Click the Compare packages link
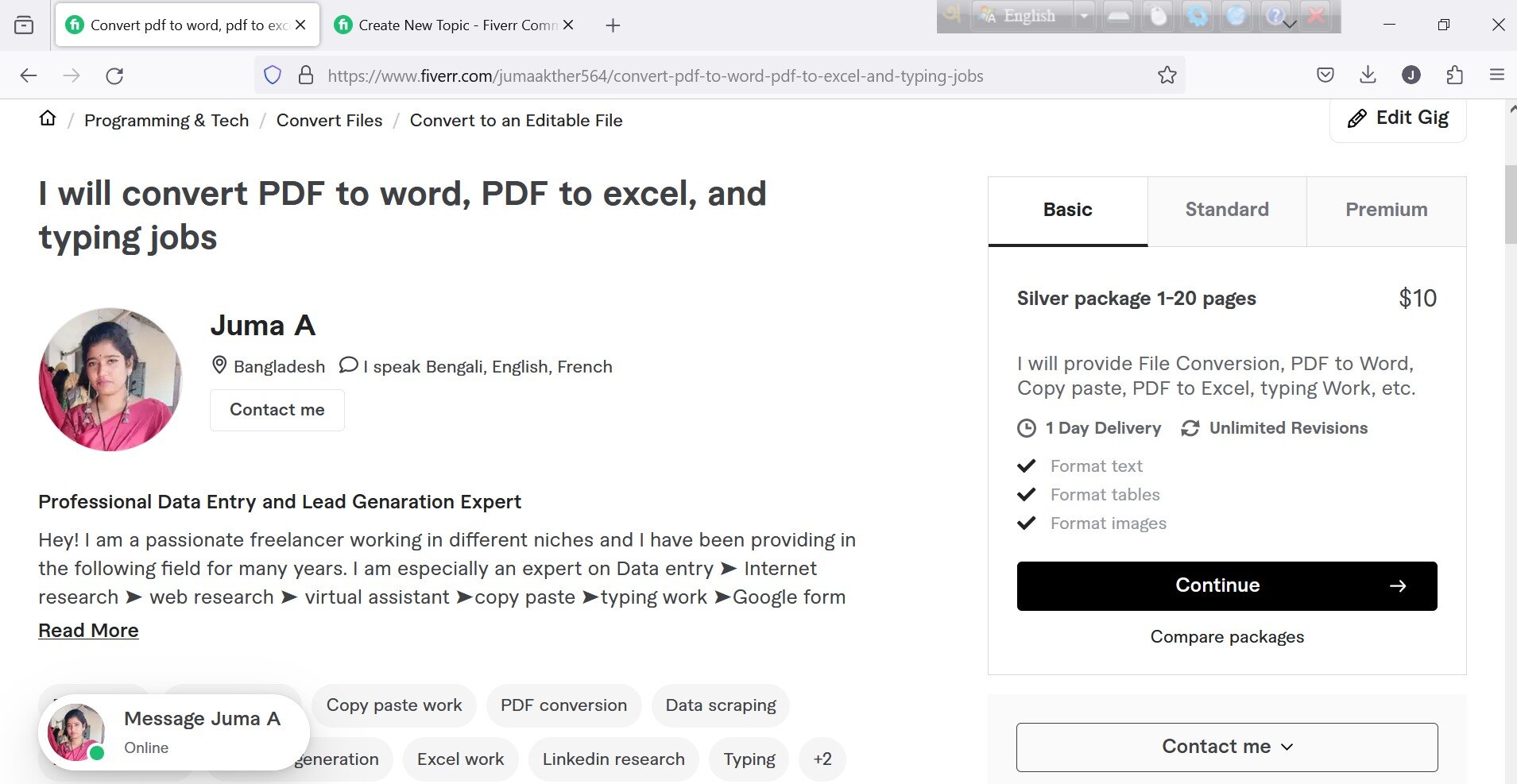This screenshot has width=1517, height=784. [x=1227, y=636]
